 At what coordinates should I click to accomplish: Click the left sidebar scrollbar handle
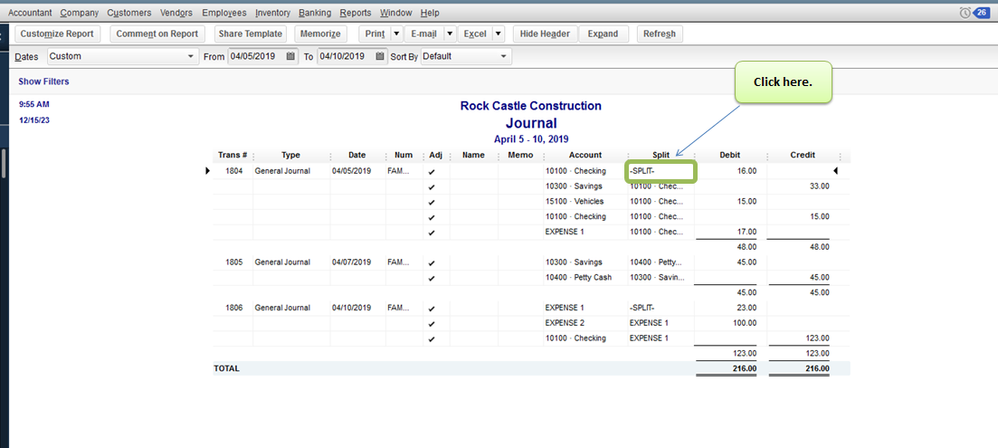coord(3,163)
